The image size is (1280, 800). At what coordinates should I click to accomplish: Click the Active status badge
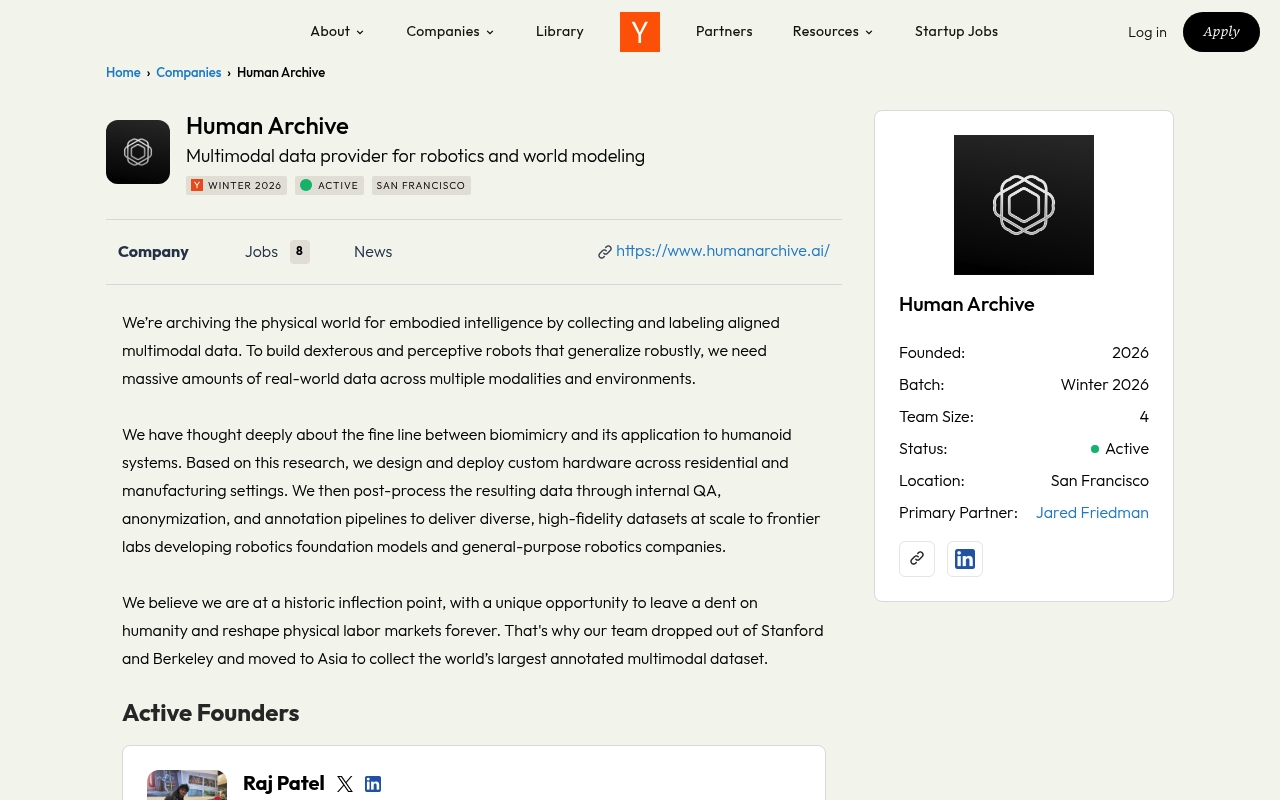tap(329, 185)
